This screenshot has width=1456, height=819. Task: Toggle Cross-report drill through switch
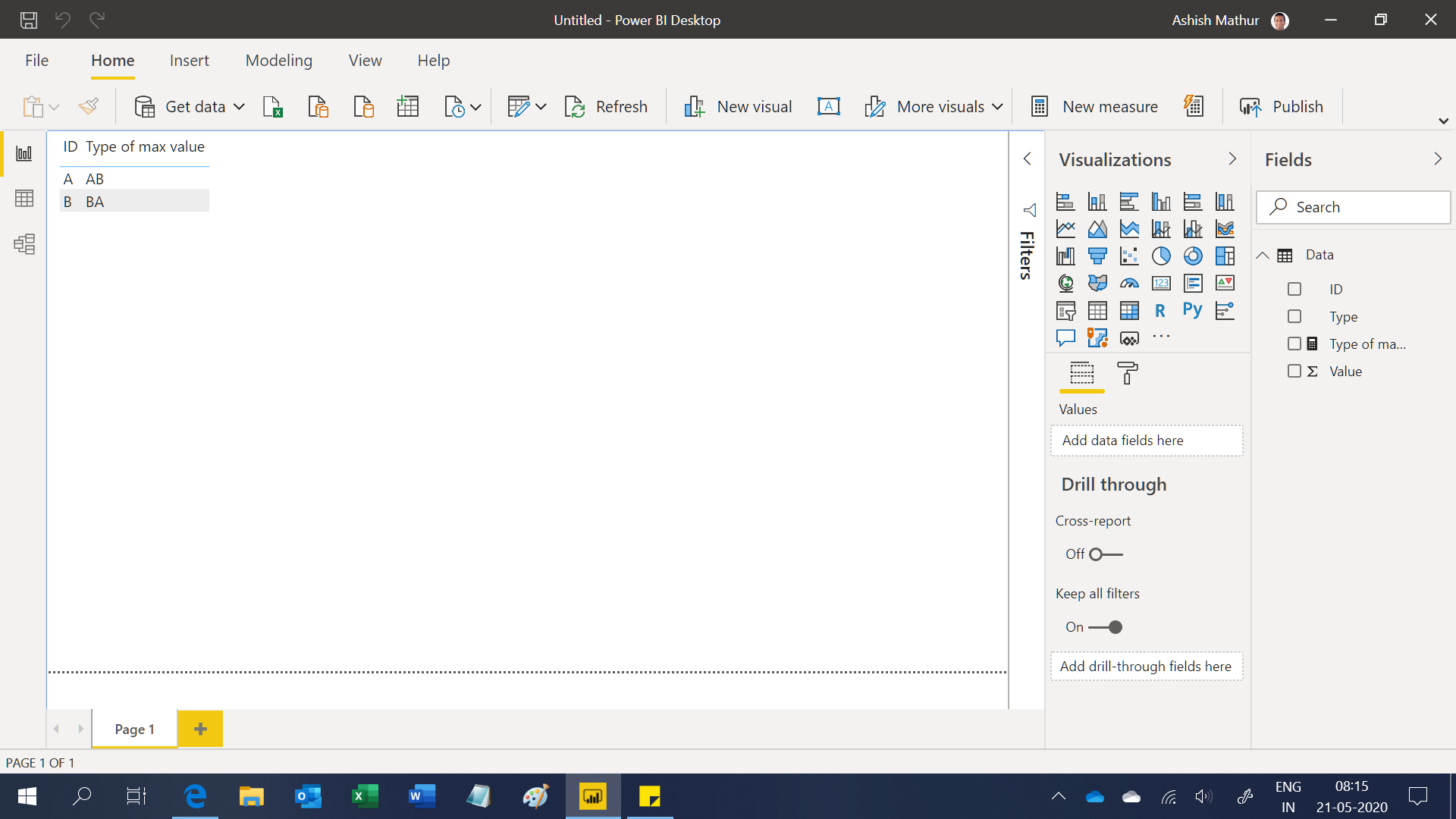coord(1106,554)
